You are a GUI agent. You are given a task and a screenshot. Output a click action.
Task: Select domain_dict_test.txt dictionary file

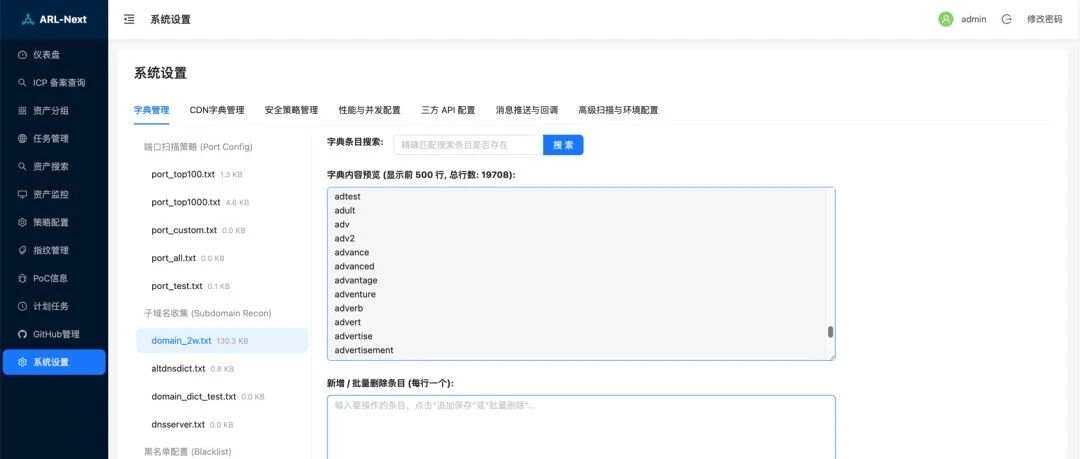coord(222,396)
